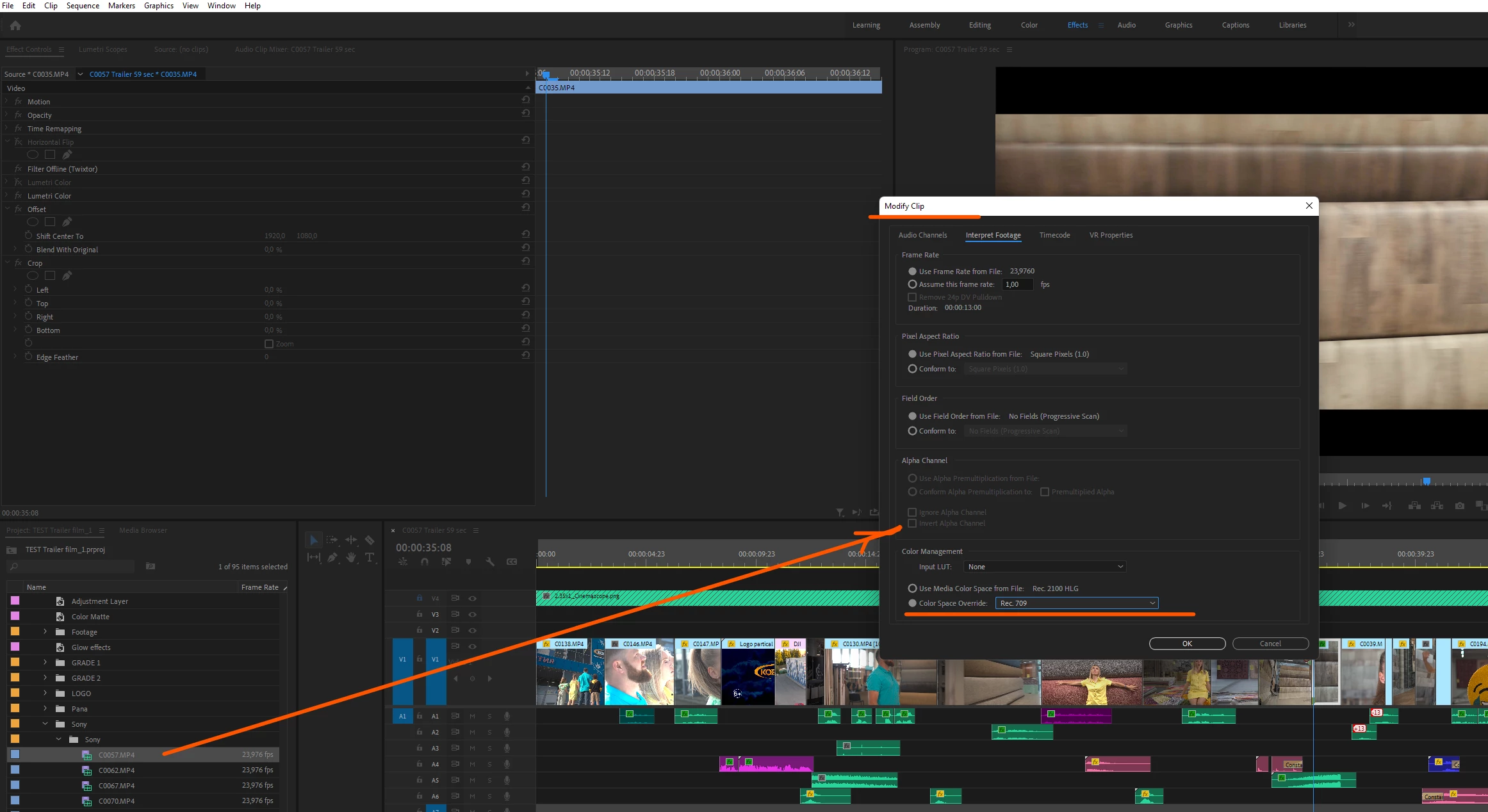This screenshot has width=1488, height=812.
Task: Choose Assume this frame rate option
Action: click(x=912, y=284)
